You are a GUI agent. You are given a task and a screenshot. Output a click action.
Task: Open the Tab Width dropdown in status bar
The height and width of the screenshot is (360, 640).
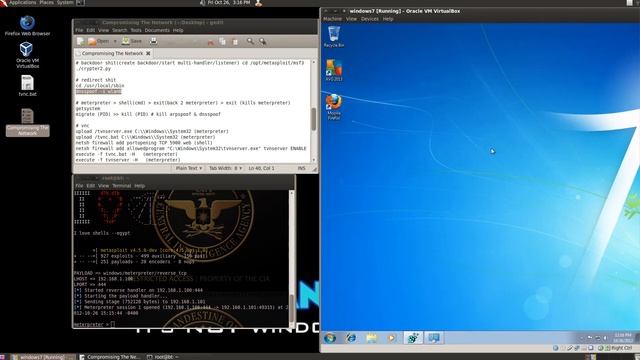(225, 168)
